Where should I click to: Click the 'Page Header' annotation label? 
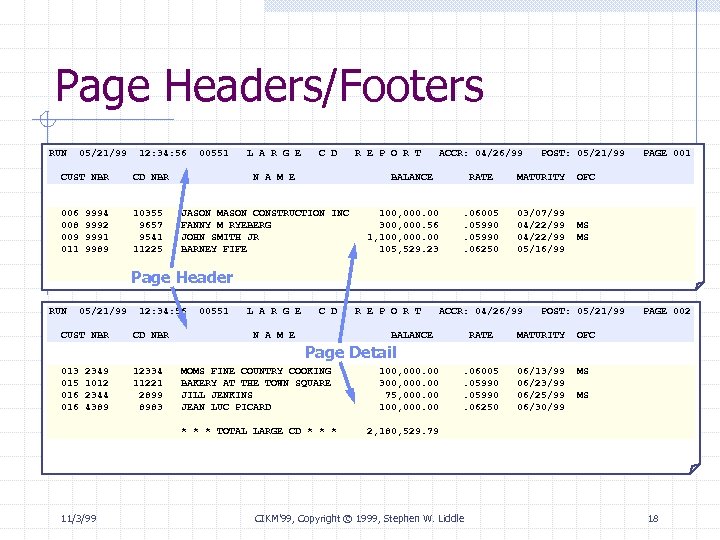182,277
